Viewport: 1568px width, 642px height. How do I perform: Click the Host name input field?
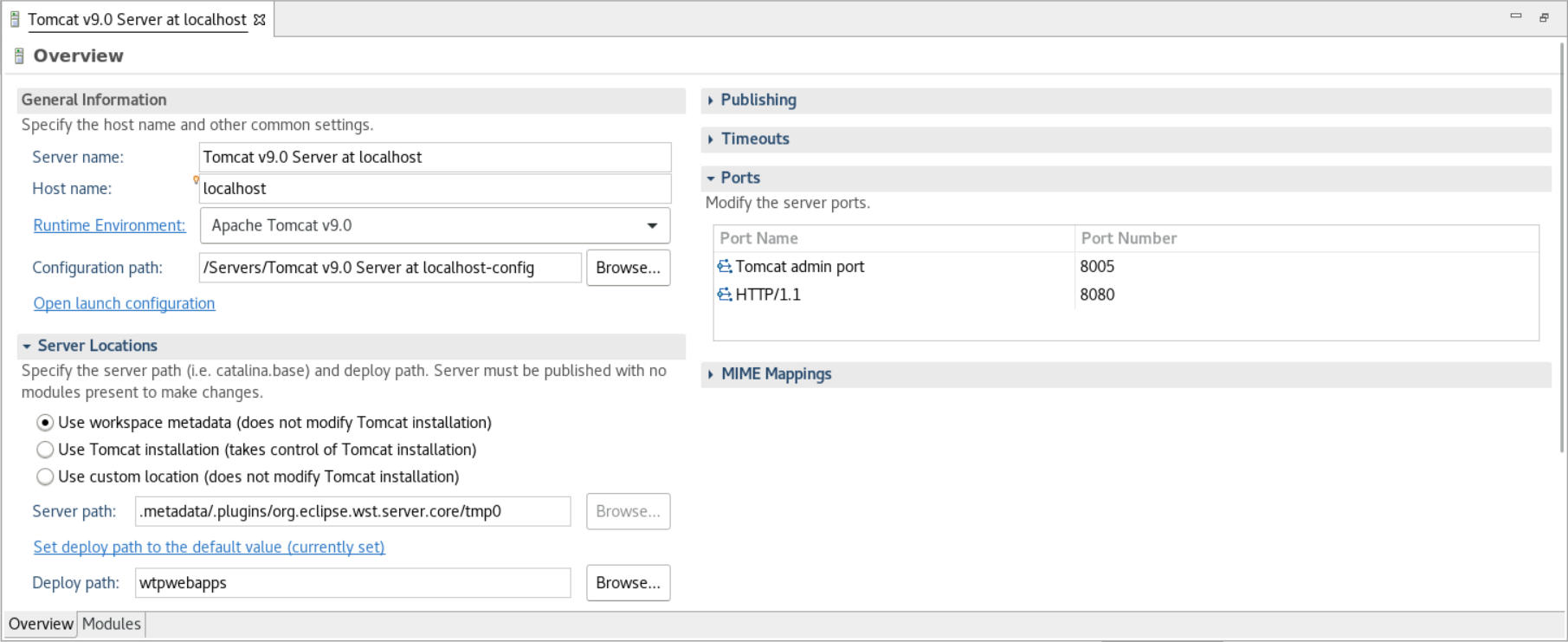[435, 189]
